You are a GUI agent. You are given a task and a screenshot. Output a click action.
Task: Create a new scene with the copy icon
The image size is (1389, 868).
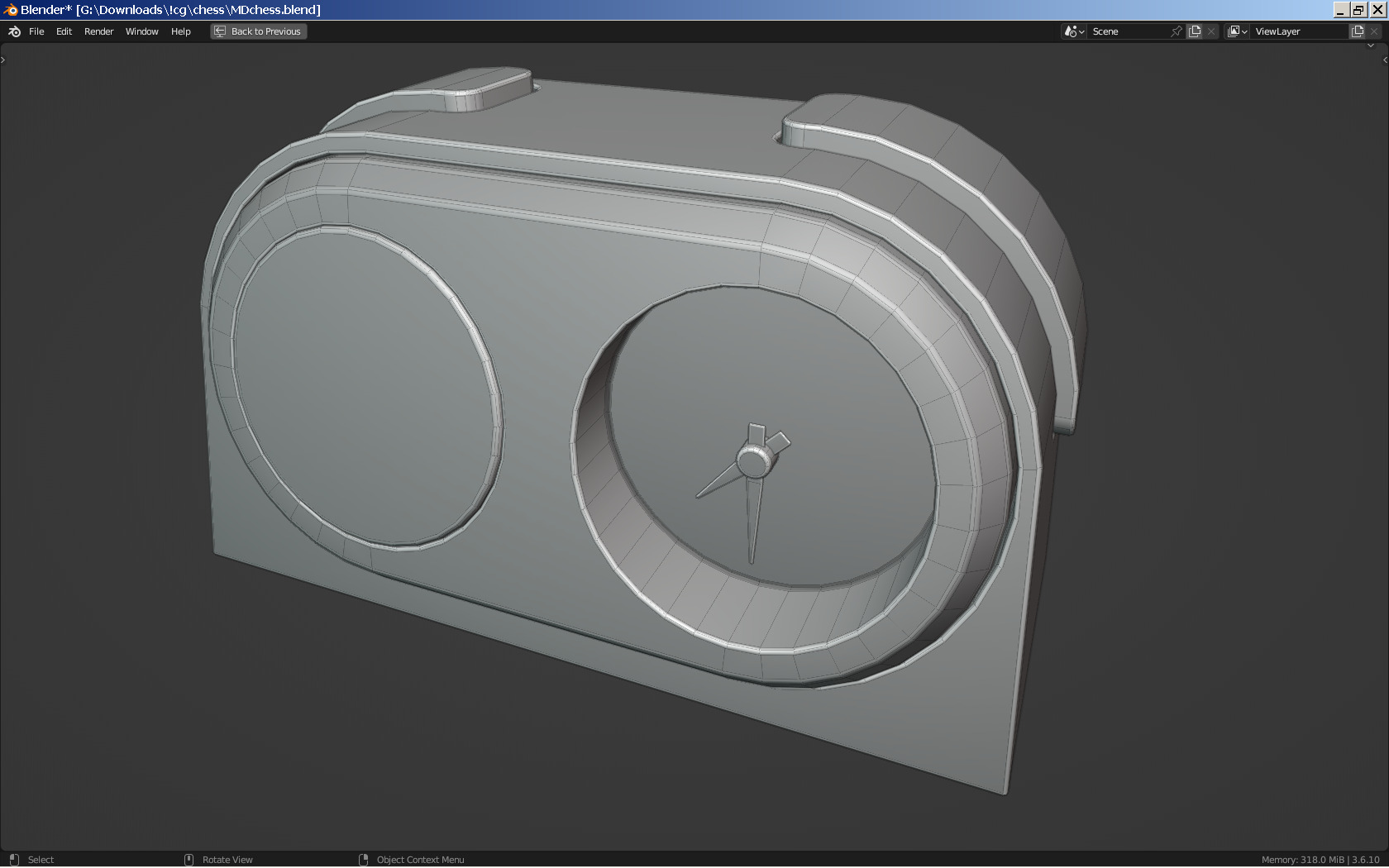point(1195,31)
